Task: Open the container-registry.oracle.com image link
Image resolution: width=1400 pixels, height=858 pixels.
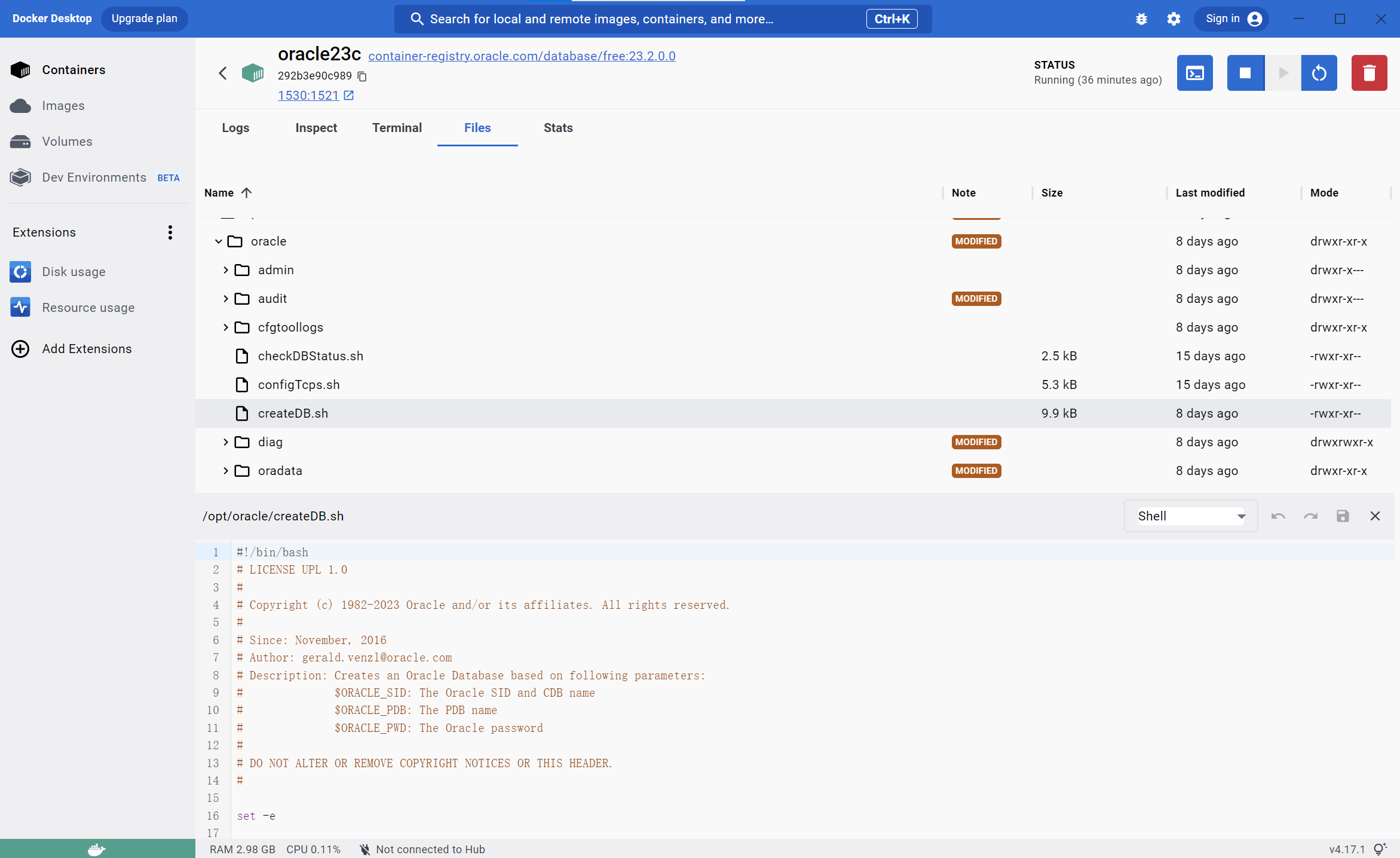Action: [522, 56]
